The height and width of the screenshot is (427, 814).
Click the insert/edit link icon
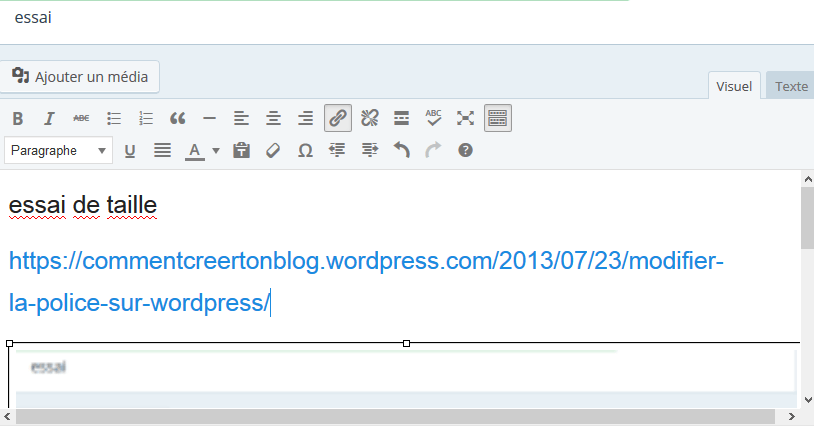(x=338, y=118)
